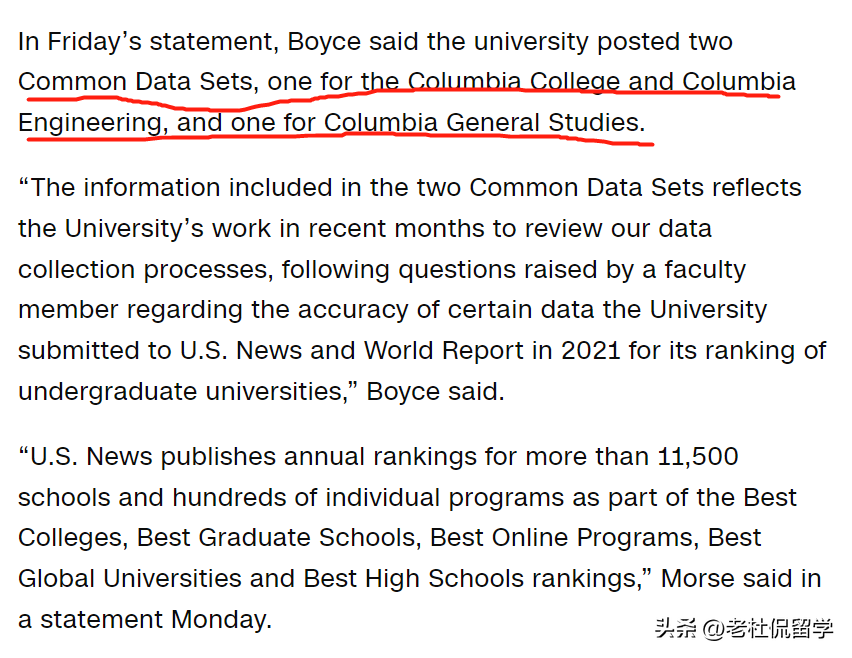Click the underlined "Columbia General Studies" text
Image resolution: width=852 pixels, height=658 pixels.
pyautogui.click(x=481, y=122)
